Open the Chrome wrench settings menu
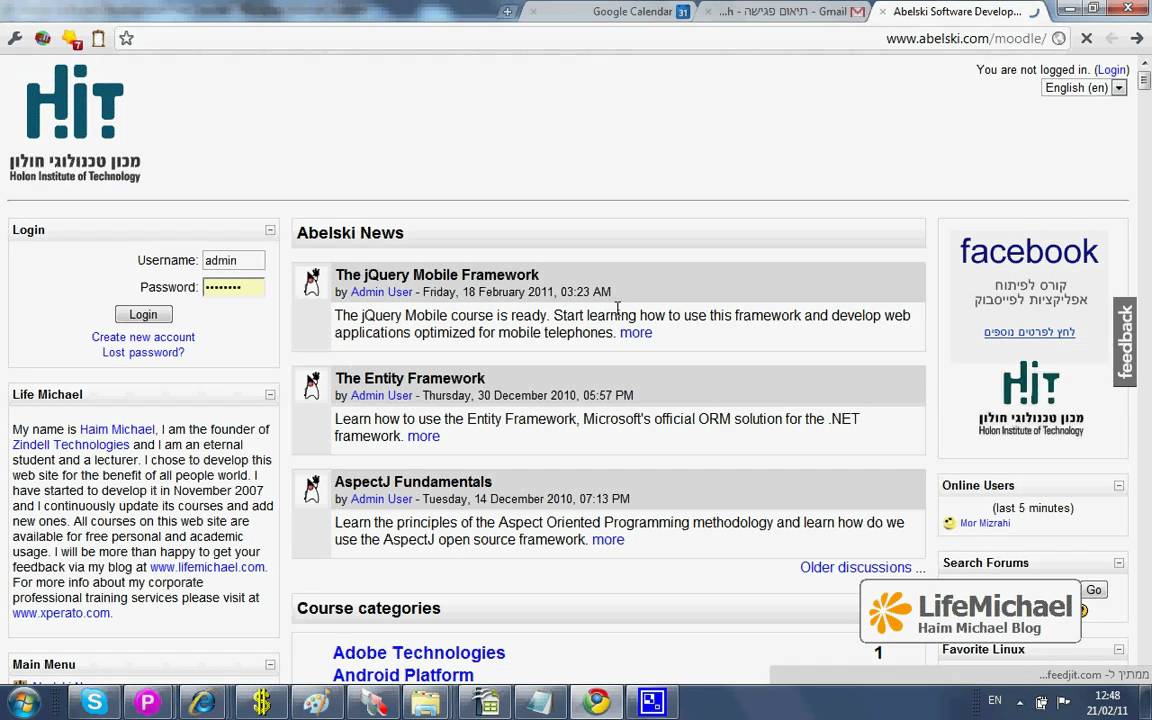The height and width of the screenshot is (720, 1152). [x=15, y=38]
